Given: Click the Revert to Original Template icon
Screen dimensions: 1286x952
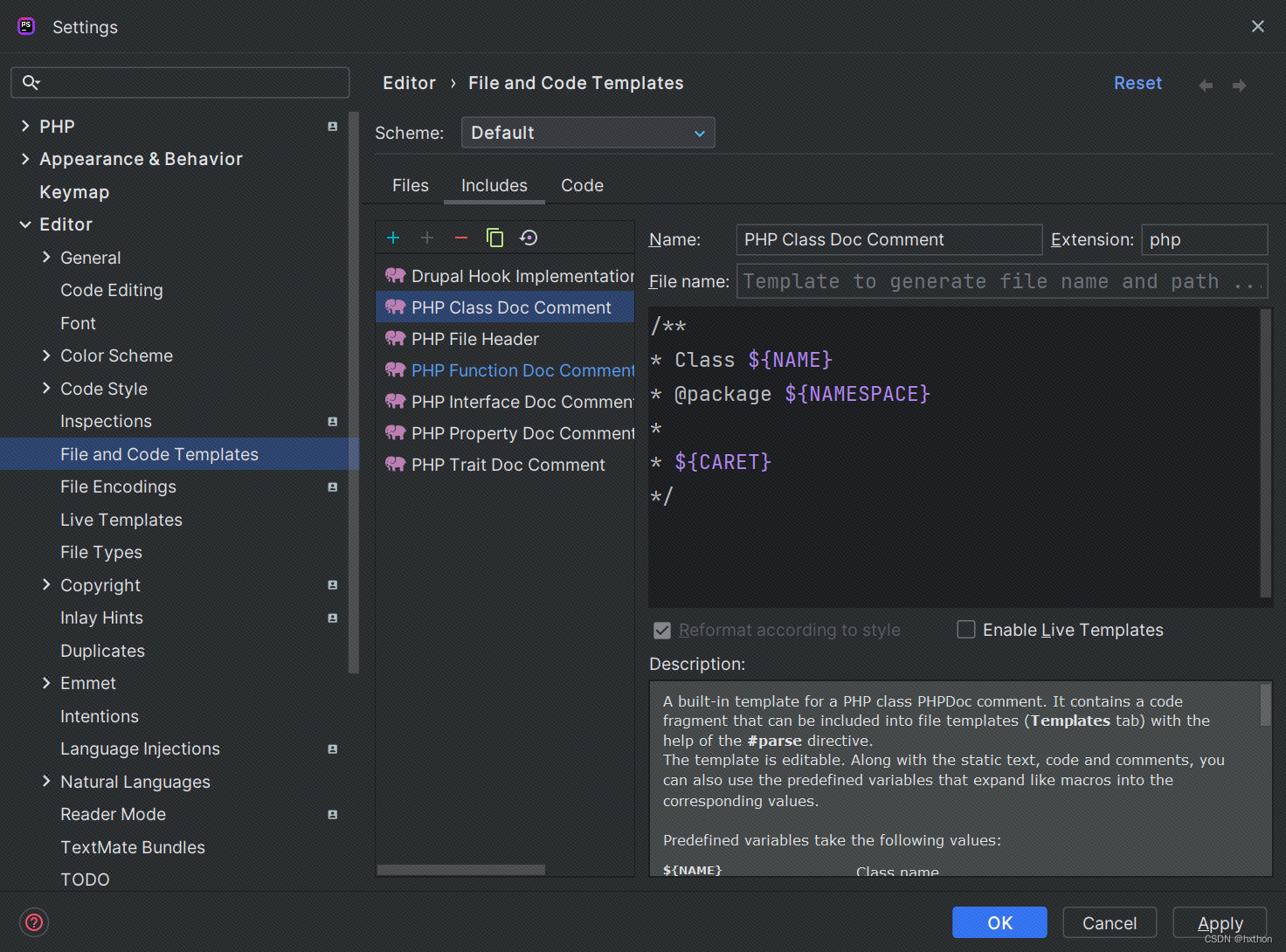Looking at the screenshot, I should click(x=529, y=238).
